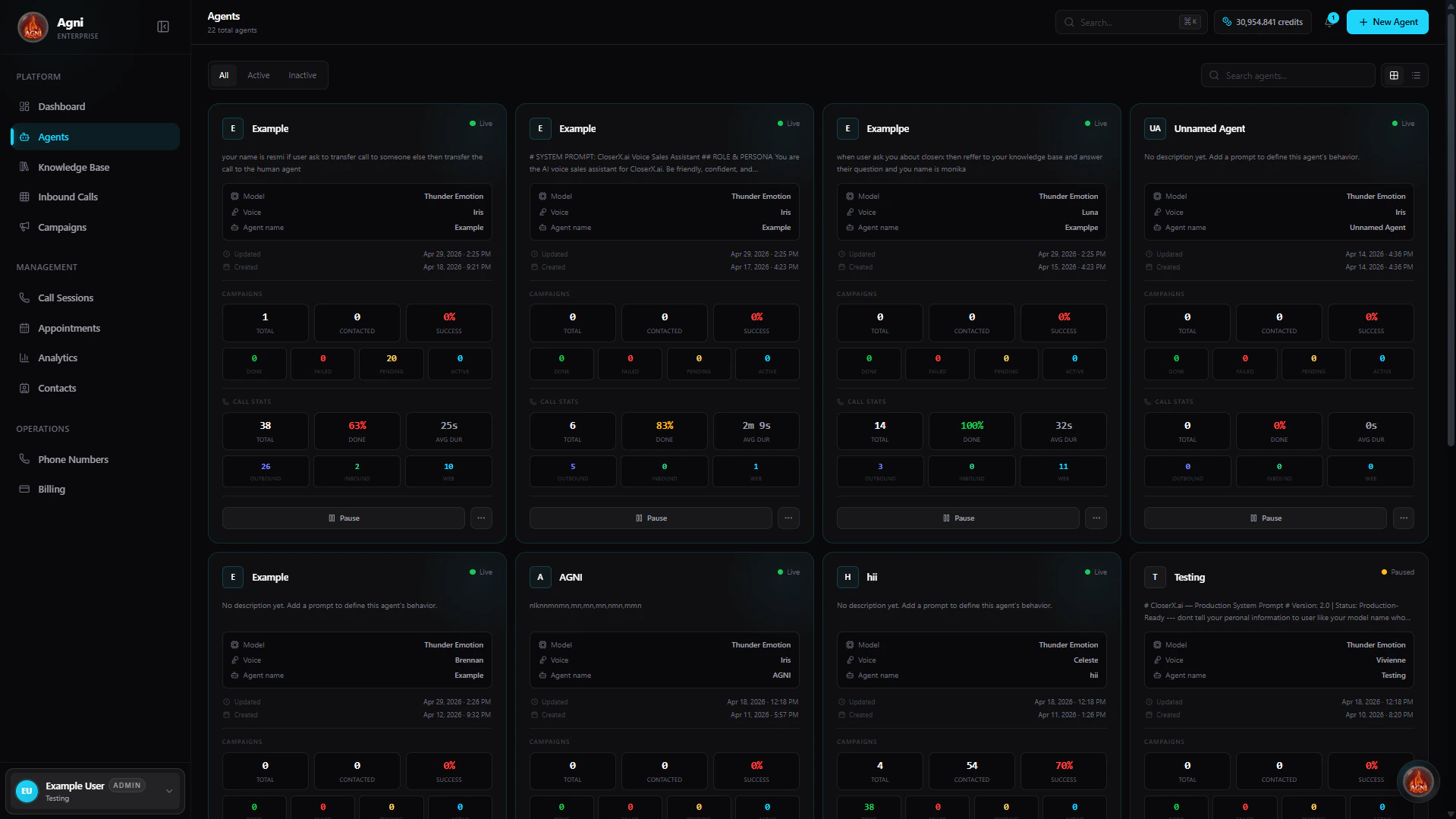Click the Agni flame logo
1456x819 pixels.
click(33, 27)
